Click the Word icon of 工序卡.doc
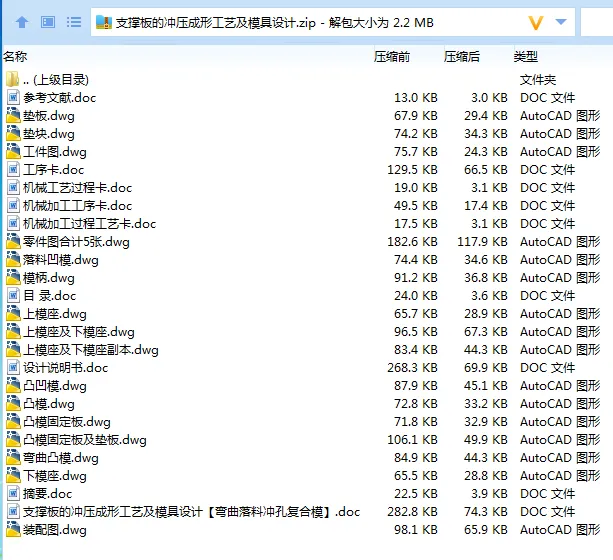Screen dimensions: 613x560 13,169
